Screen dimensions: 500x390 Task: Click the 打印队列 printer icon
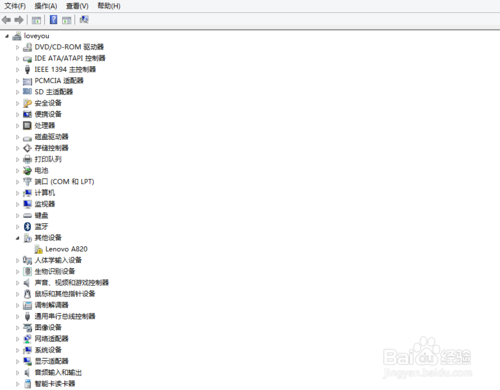click(x=27, y=159)
